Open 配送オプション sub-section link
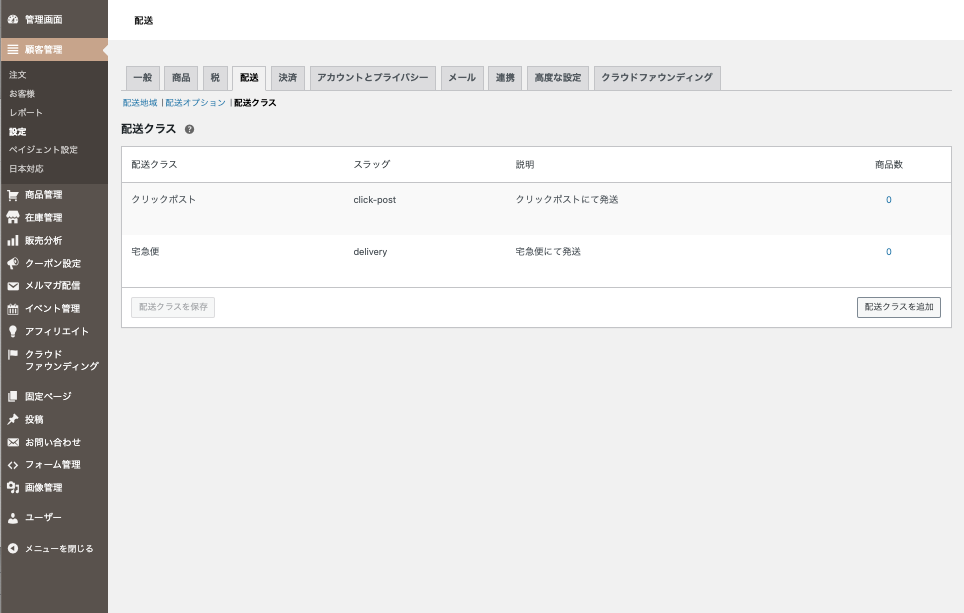 tap(196, 103)
